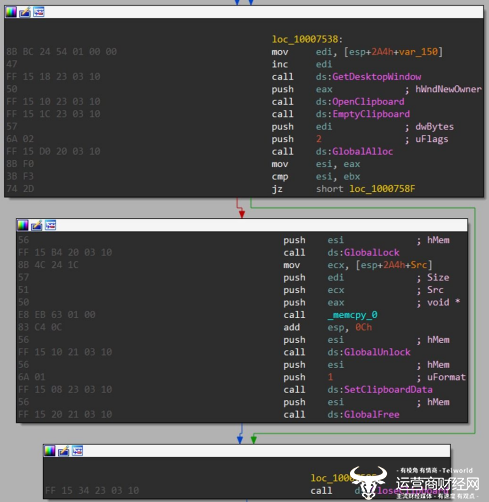Click the group icon of the bottom block
The height and width of the screenshot is (502, 489).
pyautogui.click(x=77, y=451)
